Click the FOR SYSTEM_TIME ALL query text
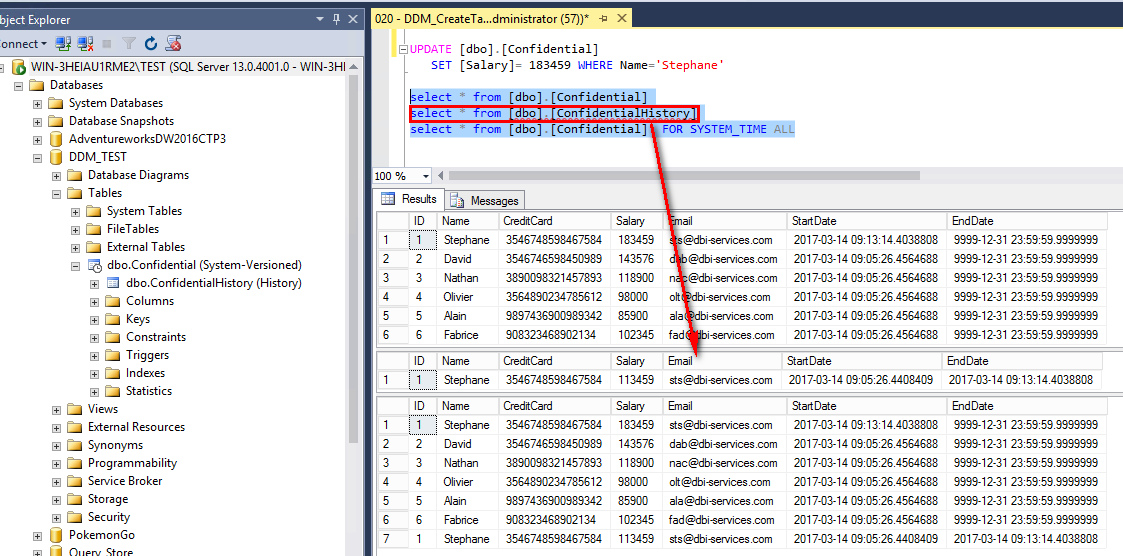 coord(728,130)
